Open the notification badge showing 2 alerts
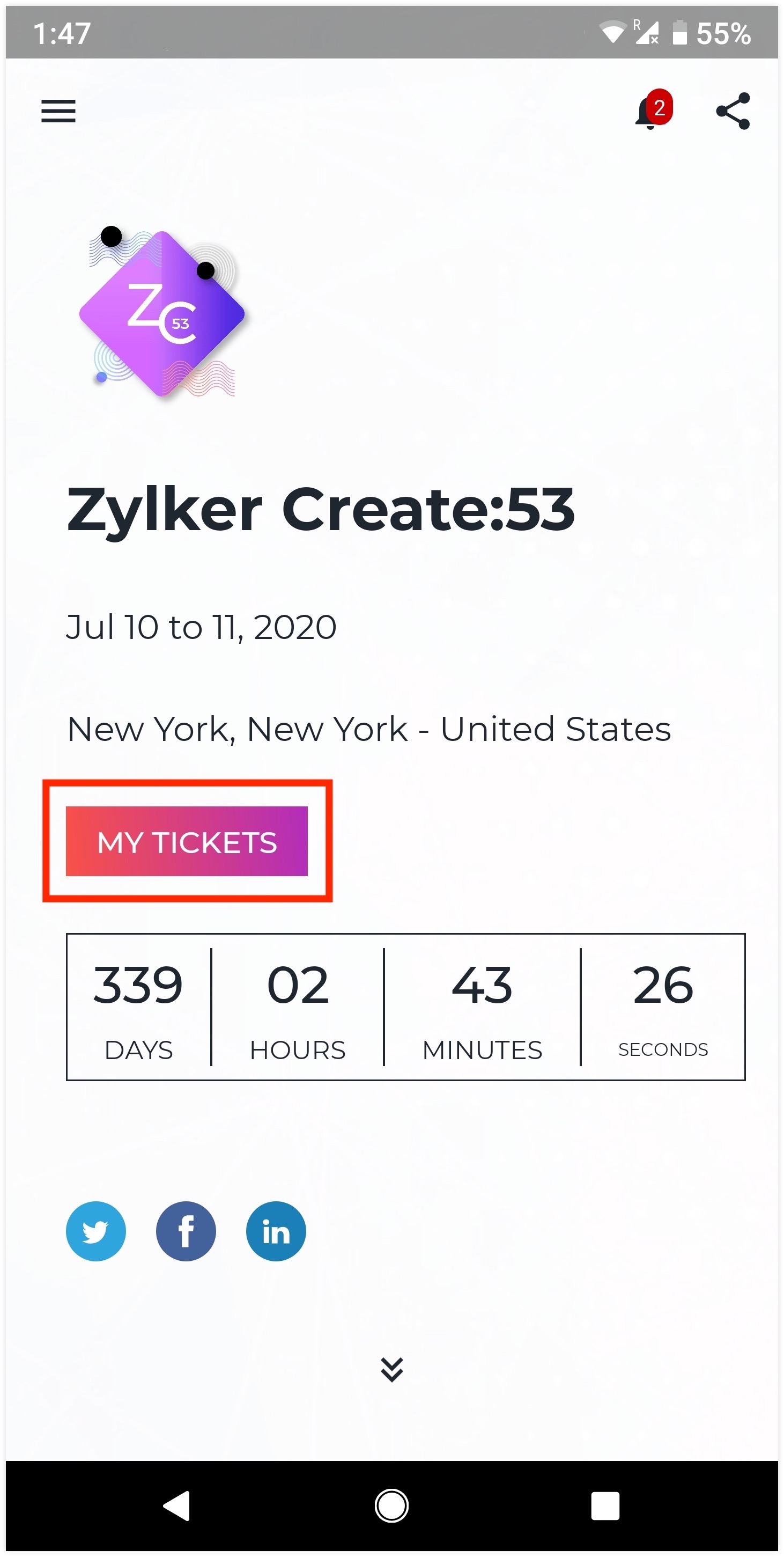The image size is (784, 1557). (x=659, y=107)
